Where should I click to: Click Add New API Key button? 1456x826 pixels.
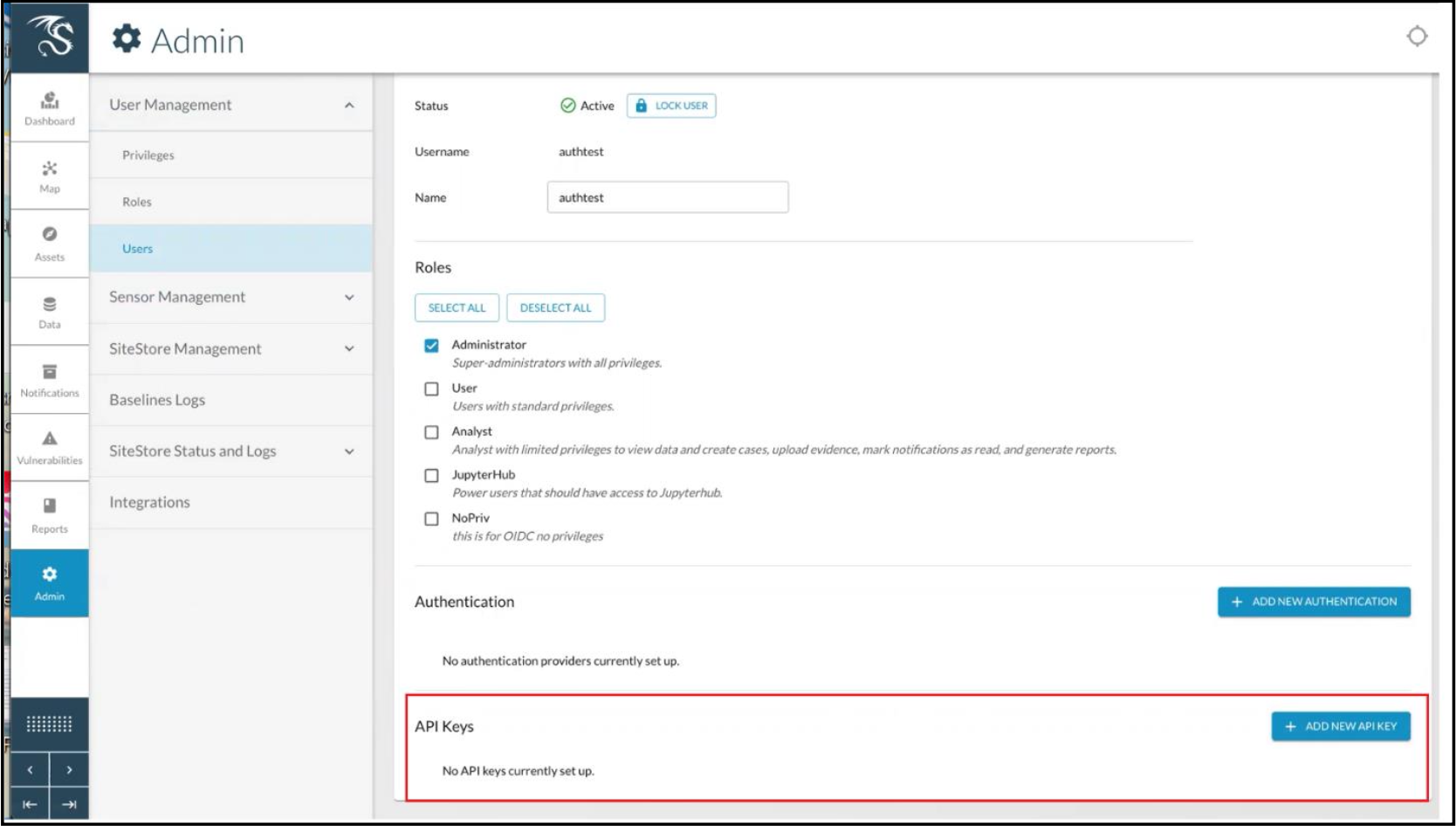point(1340,726)
